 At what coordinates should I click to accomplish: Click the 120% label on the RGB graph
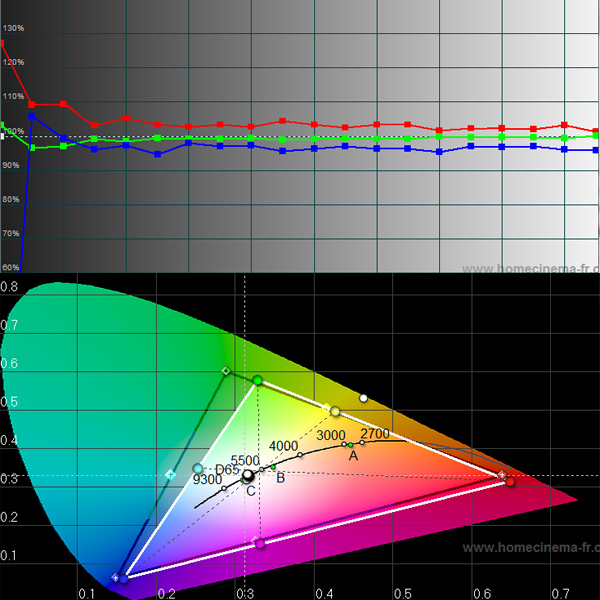point(13,62)
